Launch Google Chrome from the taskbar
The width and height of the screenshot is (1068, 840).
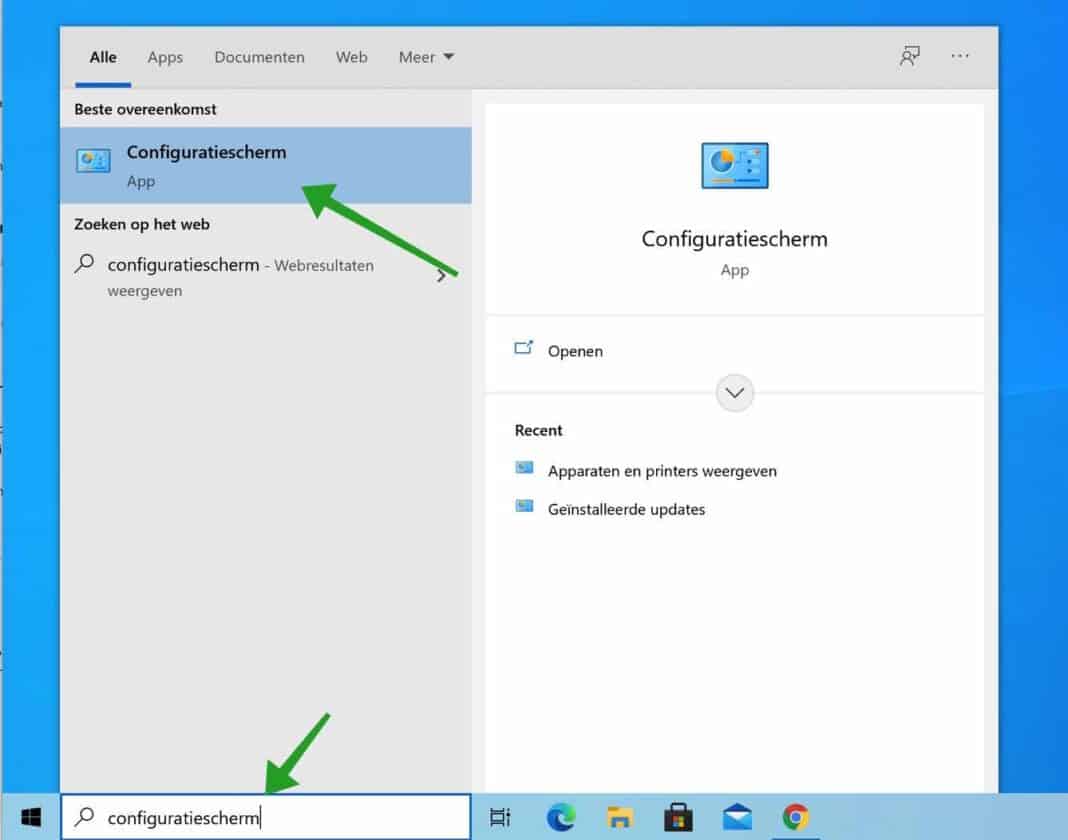(796, 817)
